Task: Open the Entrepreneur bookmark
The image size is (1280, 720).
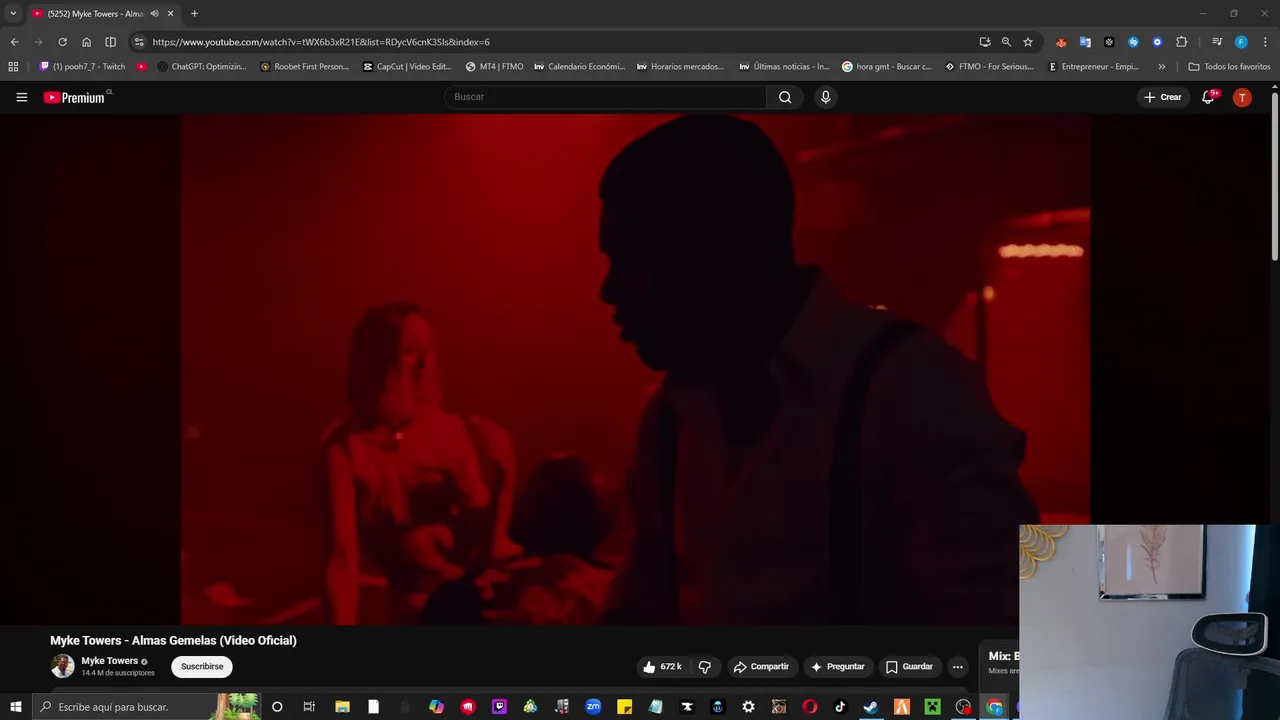Action: [x=1093, y=67]
